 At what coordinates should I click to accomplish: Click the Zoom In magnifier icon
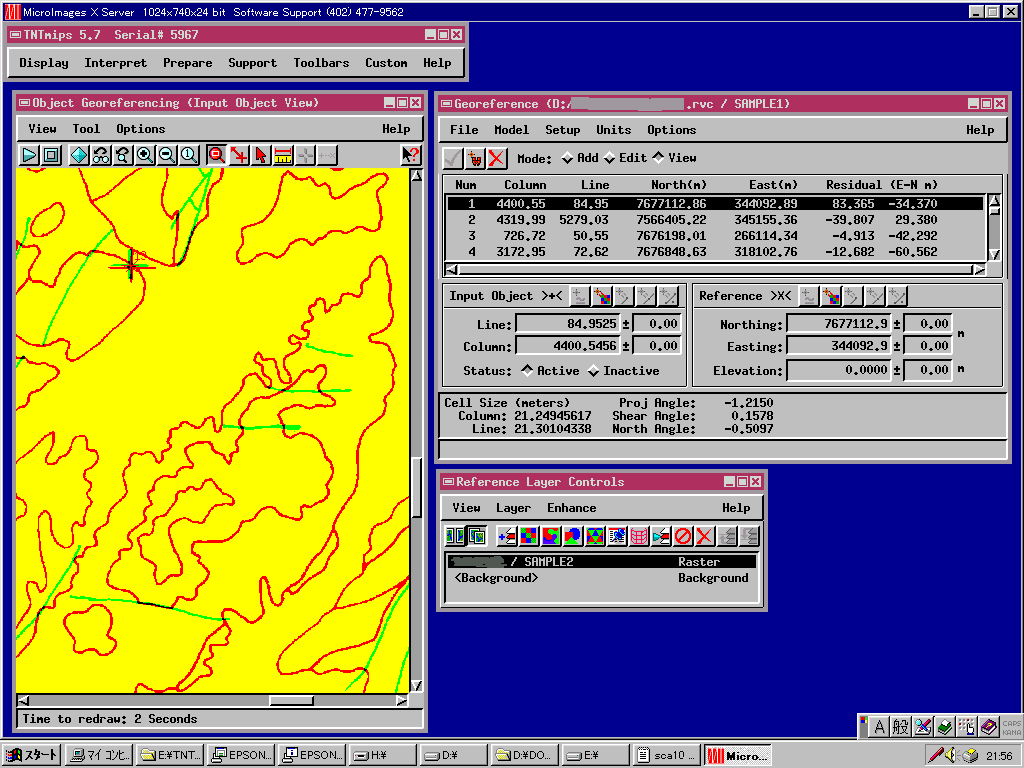pos(145,155)
